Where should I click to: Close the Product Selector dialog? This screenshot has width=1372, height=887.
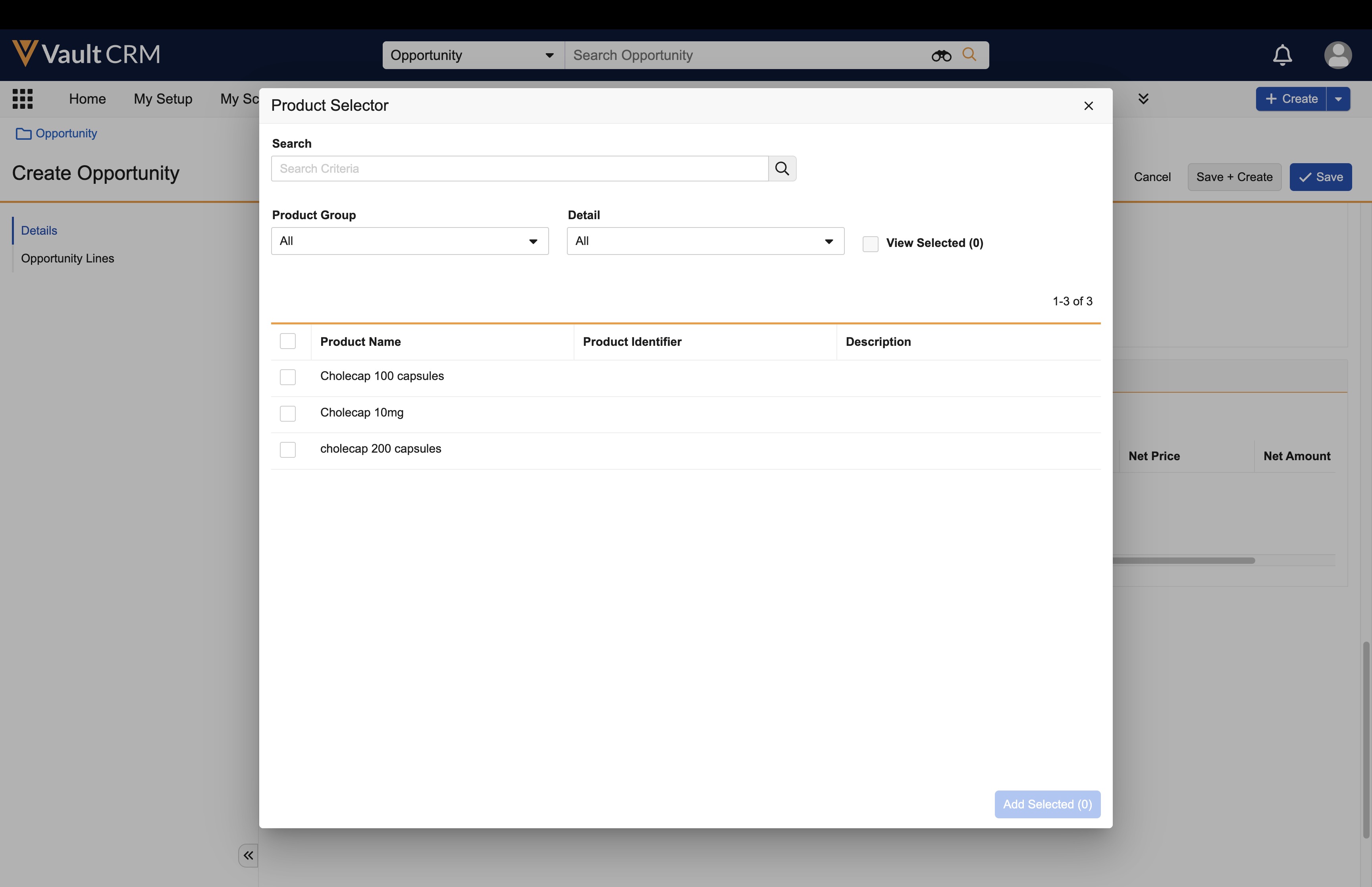pyautogui.click(x=1088, y=106)
